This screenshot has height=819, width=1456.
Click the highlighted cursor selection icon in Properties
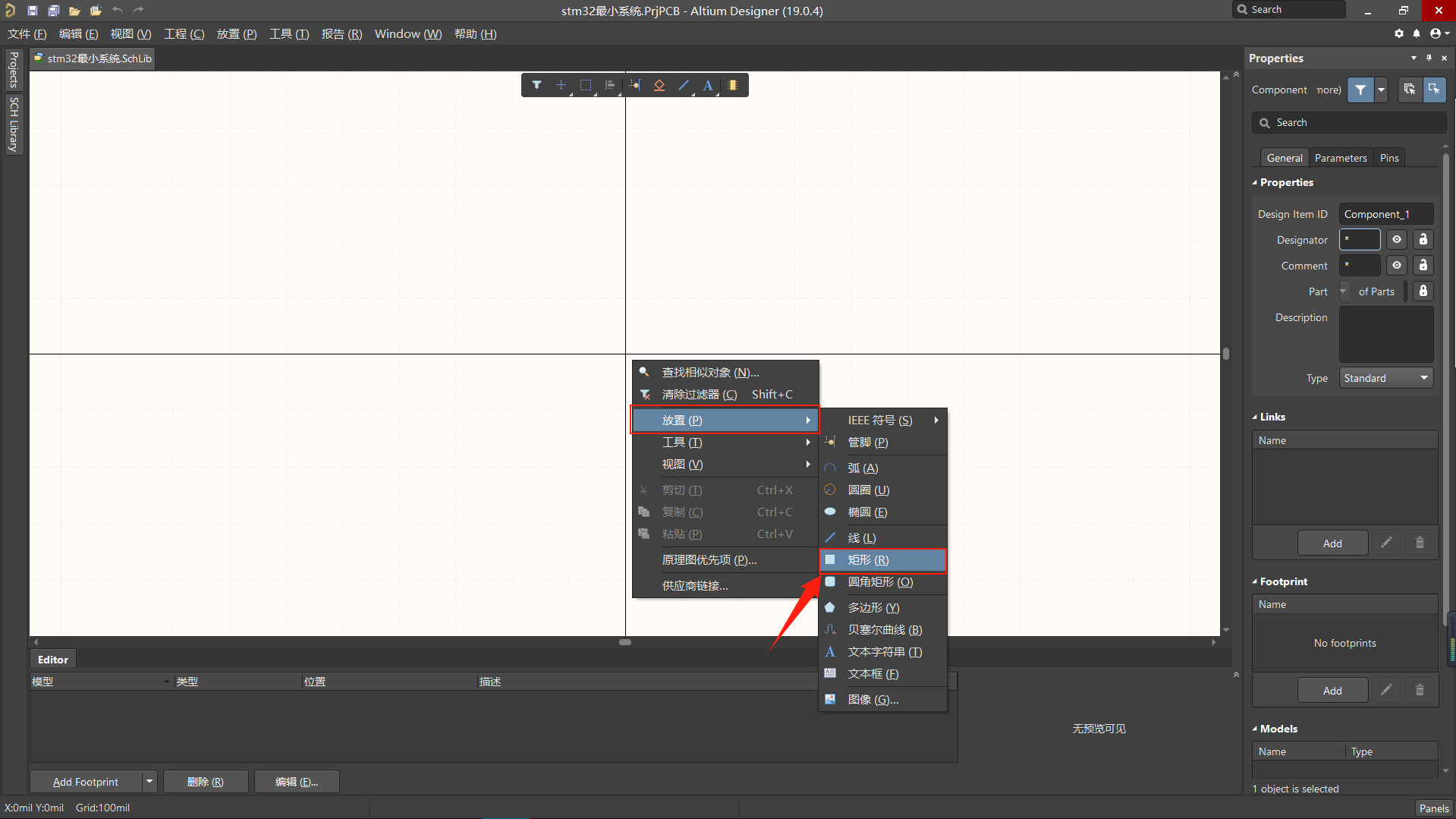pos(1434,90)
